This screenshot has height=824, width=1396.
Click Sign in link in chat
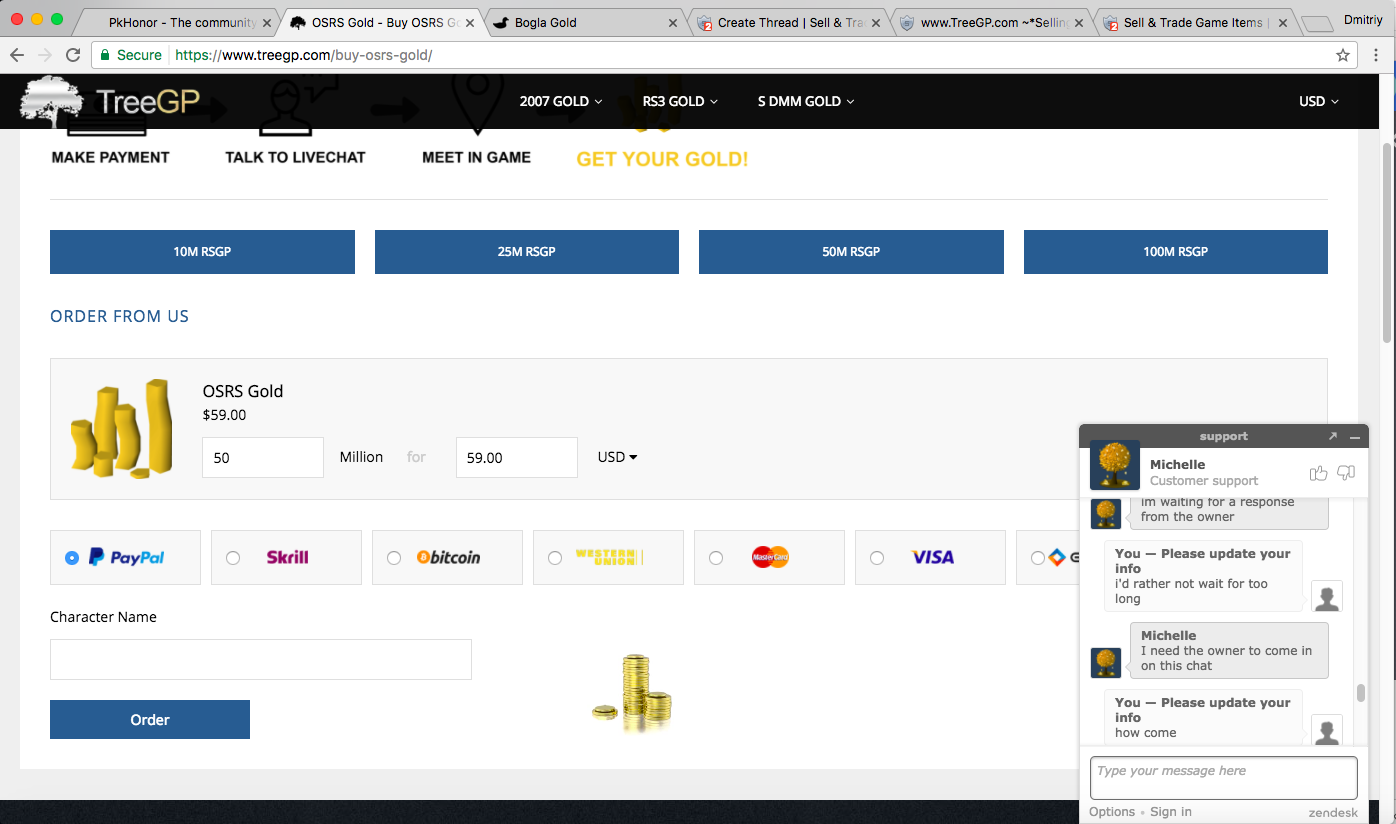pyautogui.click(x=1171, y=812)
